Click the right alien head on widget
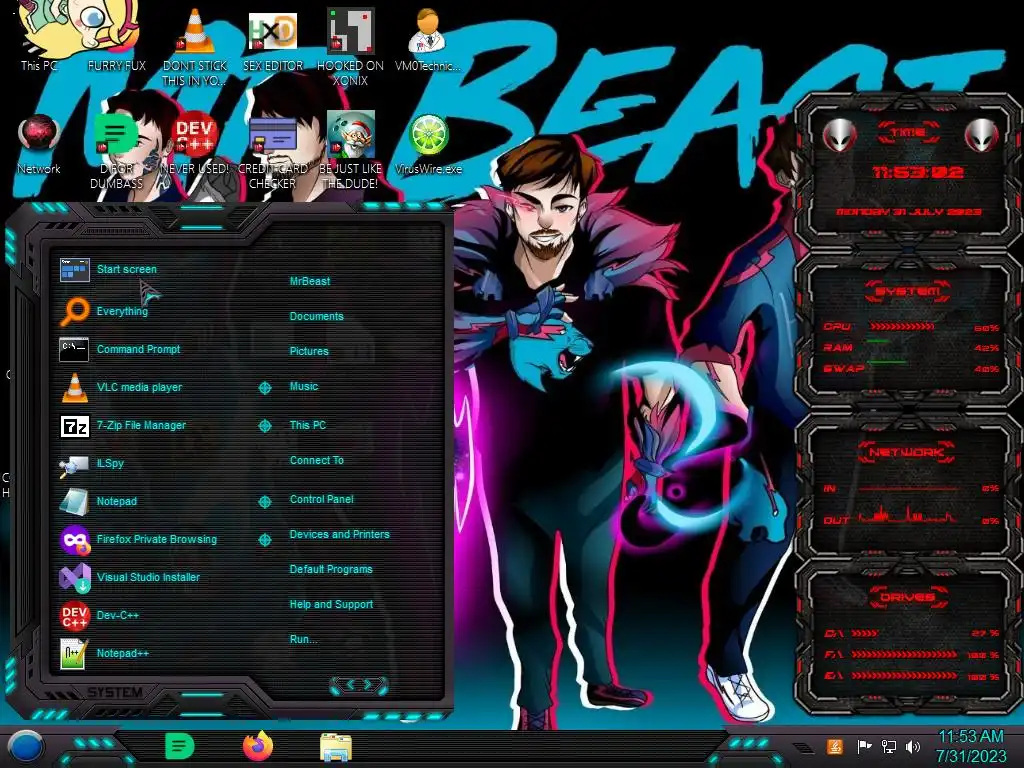 point(981,136)
